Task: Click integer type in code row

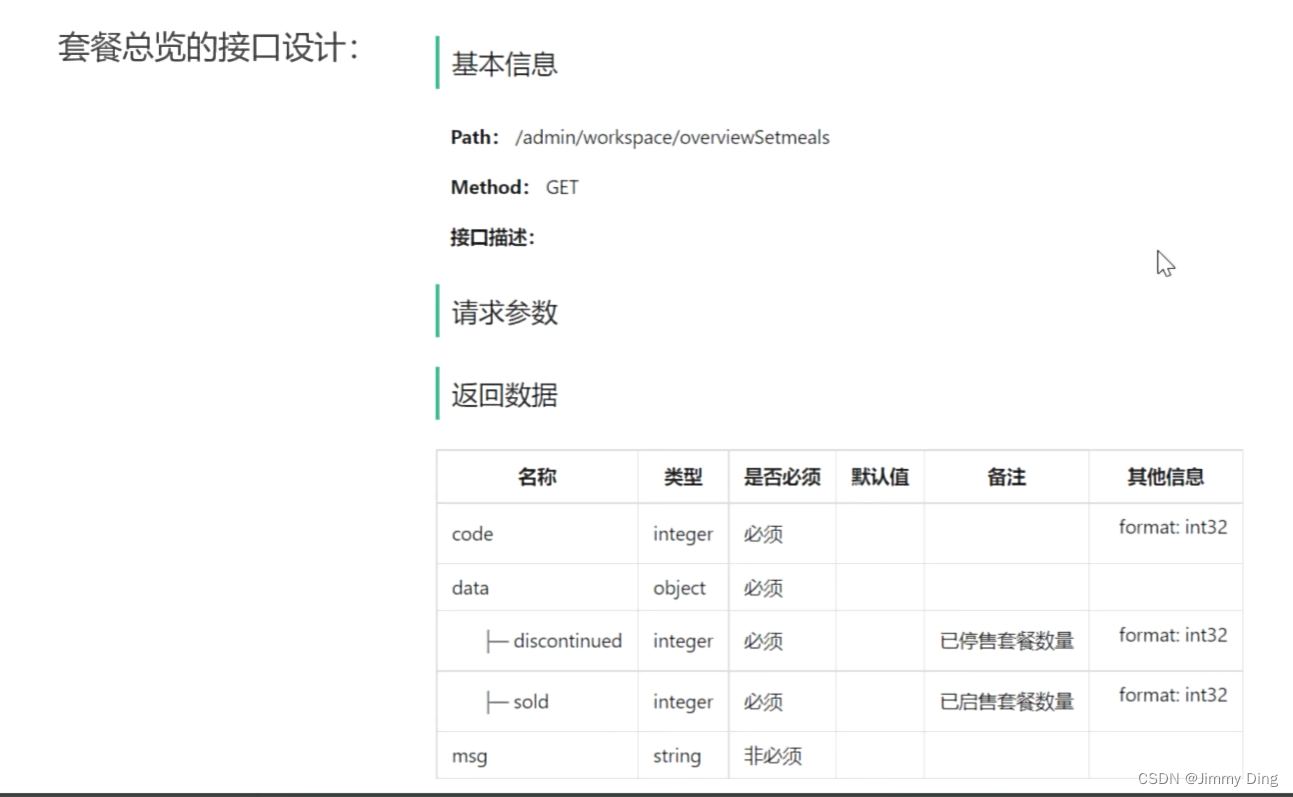Action: coord(683,534)
